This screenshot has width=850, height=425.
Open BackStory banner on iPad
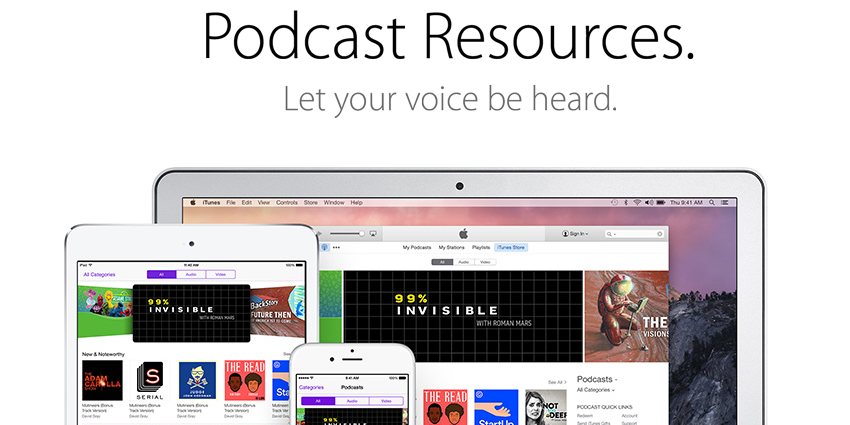278,312
